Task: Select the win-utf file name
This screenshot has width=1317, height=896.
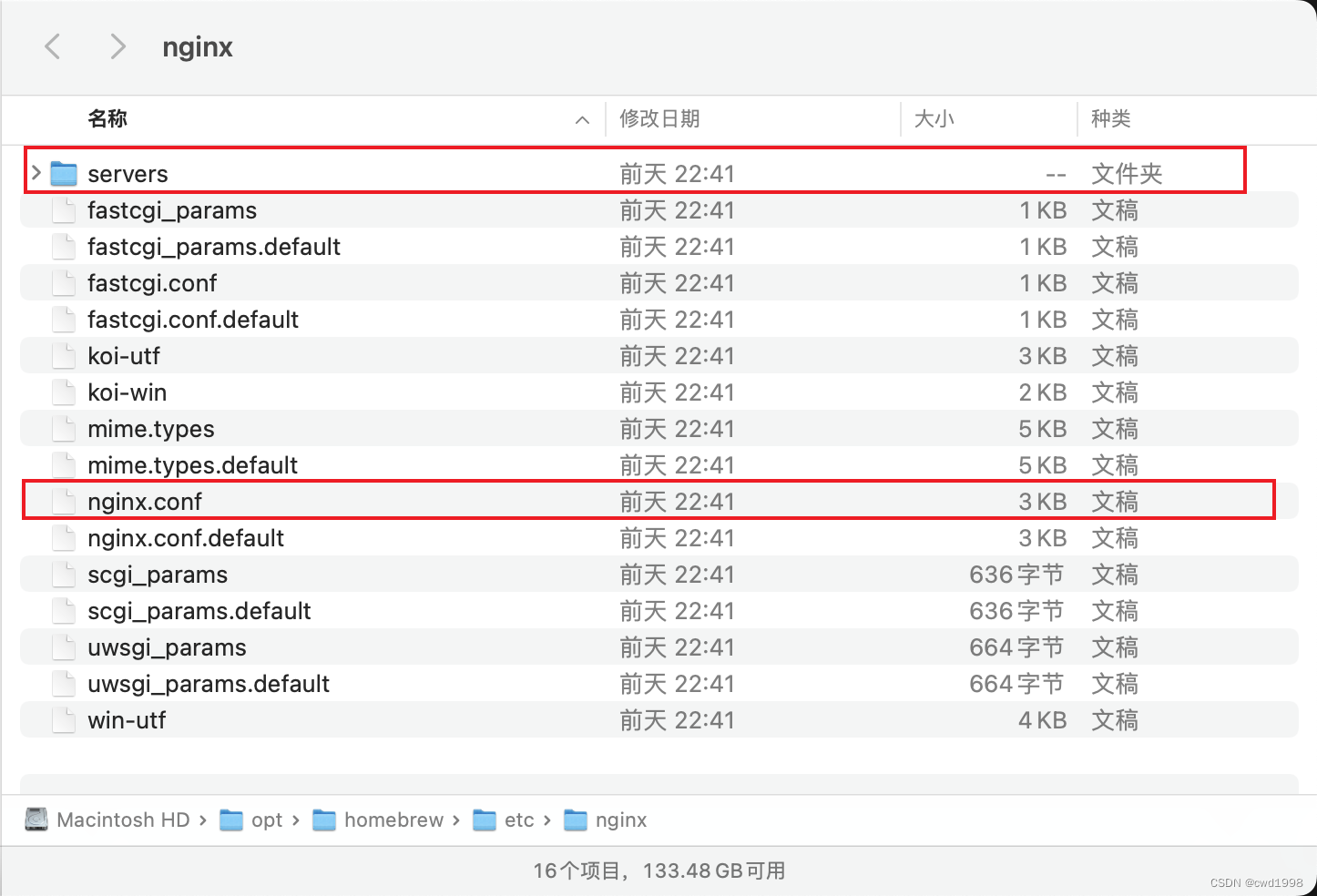Action: coord(127,720)
